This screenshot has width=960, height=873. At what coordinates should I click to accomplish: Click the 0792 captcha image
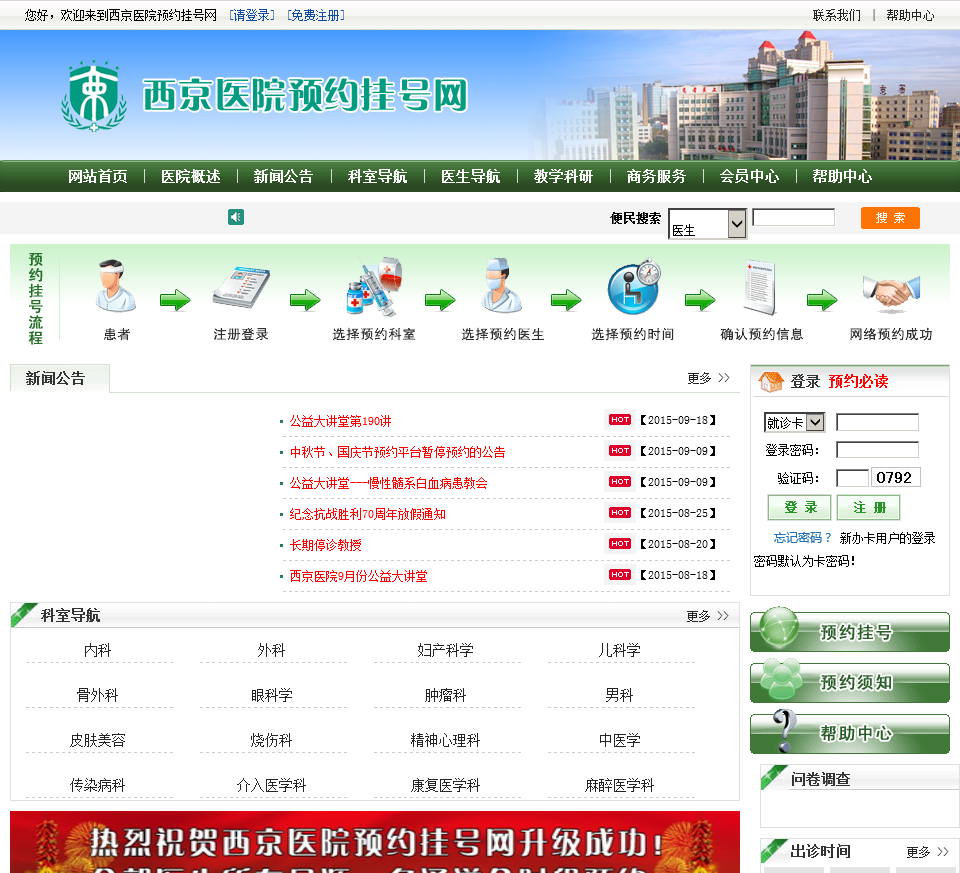tap(895, 478)
